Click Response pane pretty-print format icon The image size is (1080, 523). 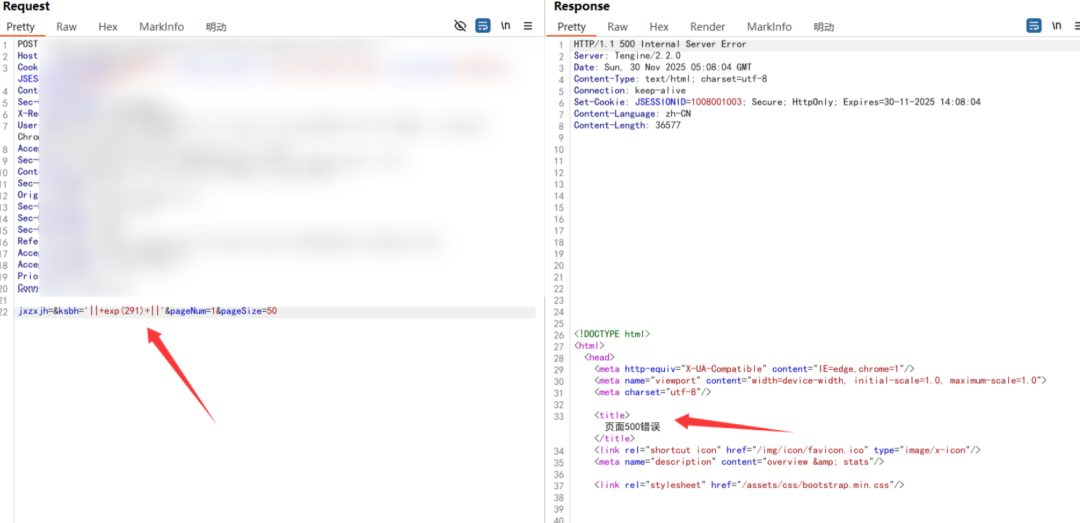point(1034,26)
